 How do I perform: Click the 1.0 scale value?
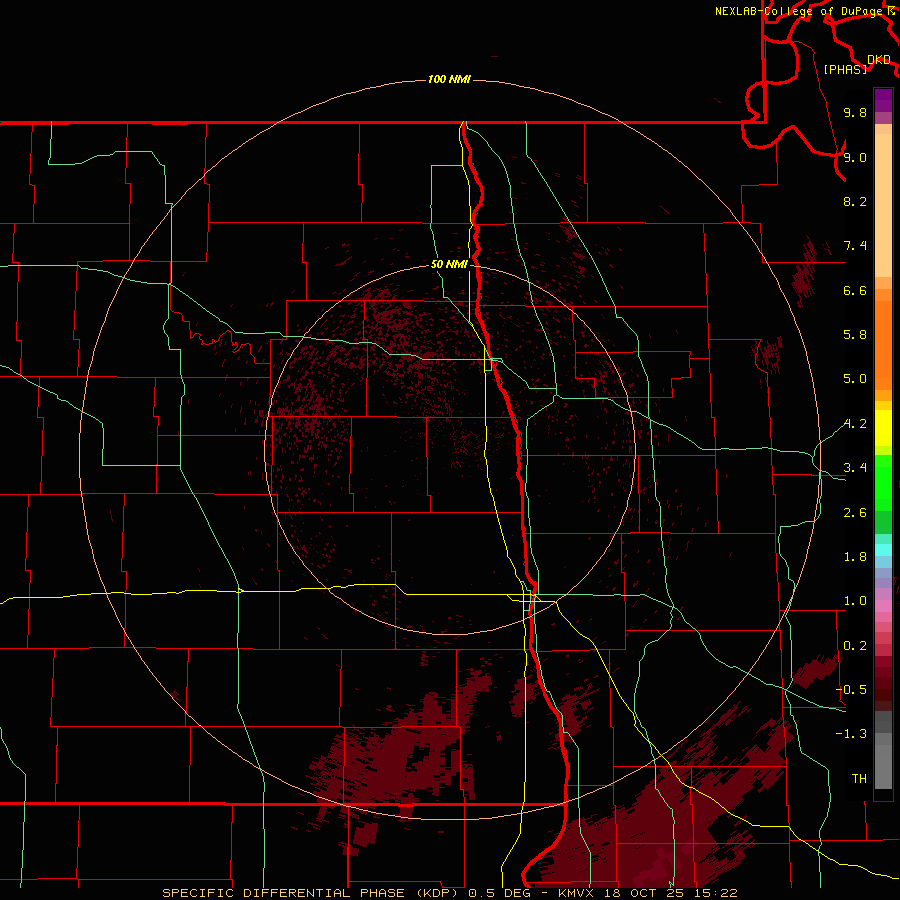[855, 601]
